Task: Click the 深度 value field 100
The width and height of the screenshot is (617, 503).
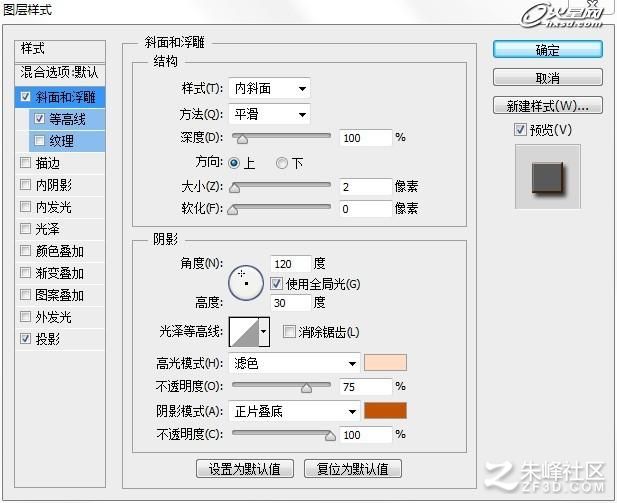Action: [366, 138]
